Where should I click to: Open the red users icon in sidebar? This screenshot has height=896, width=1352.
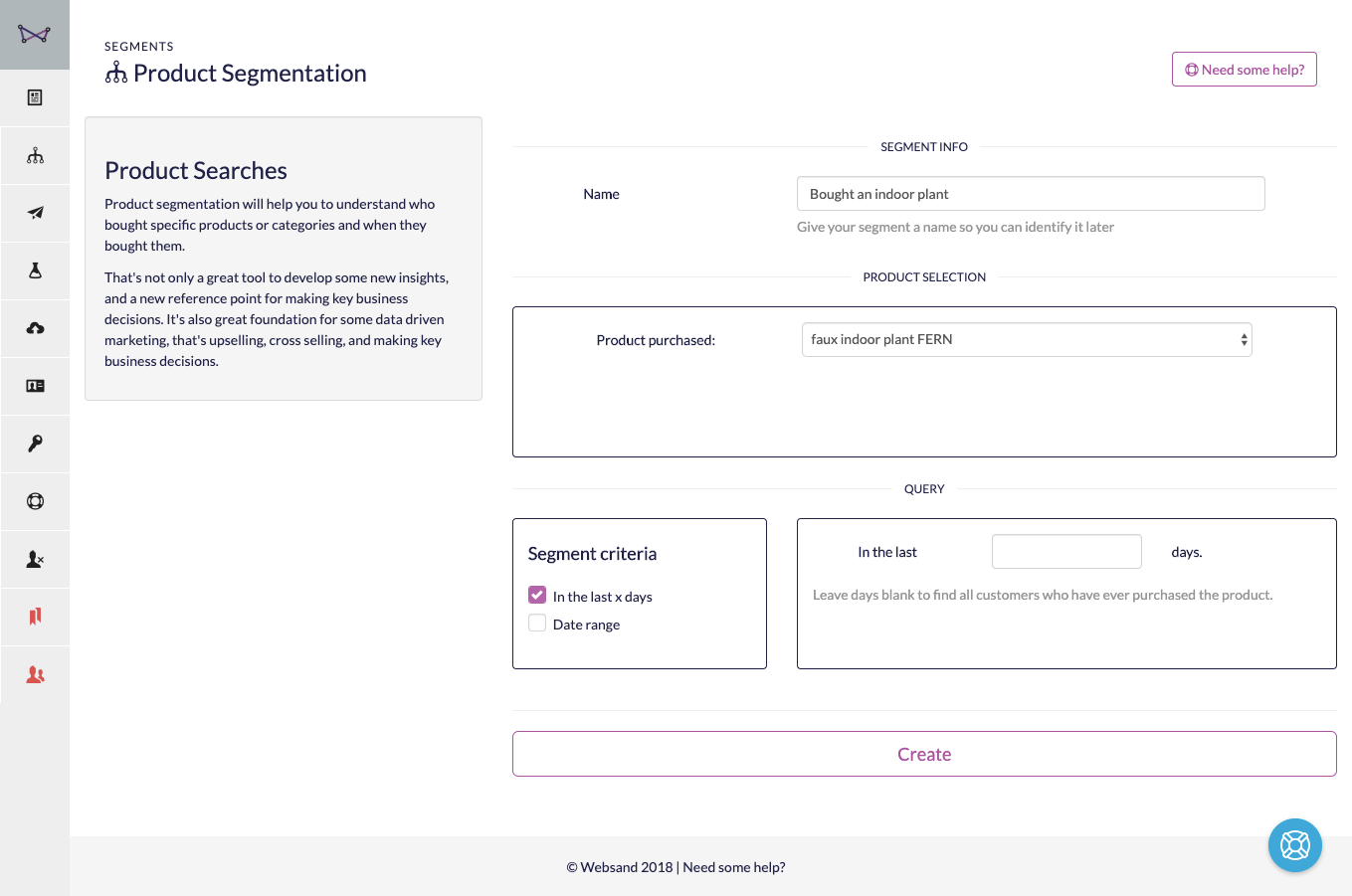35,674
